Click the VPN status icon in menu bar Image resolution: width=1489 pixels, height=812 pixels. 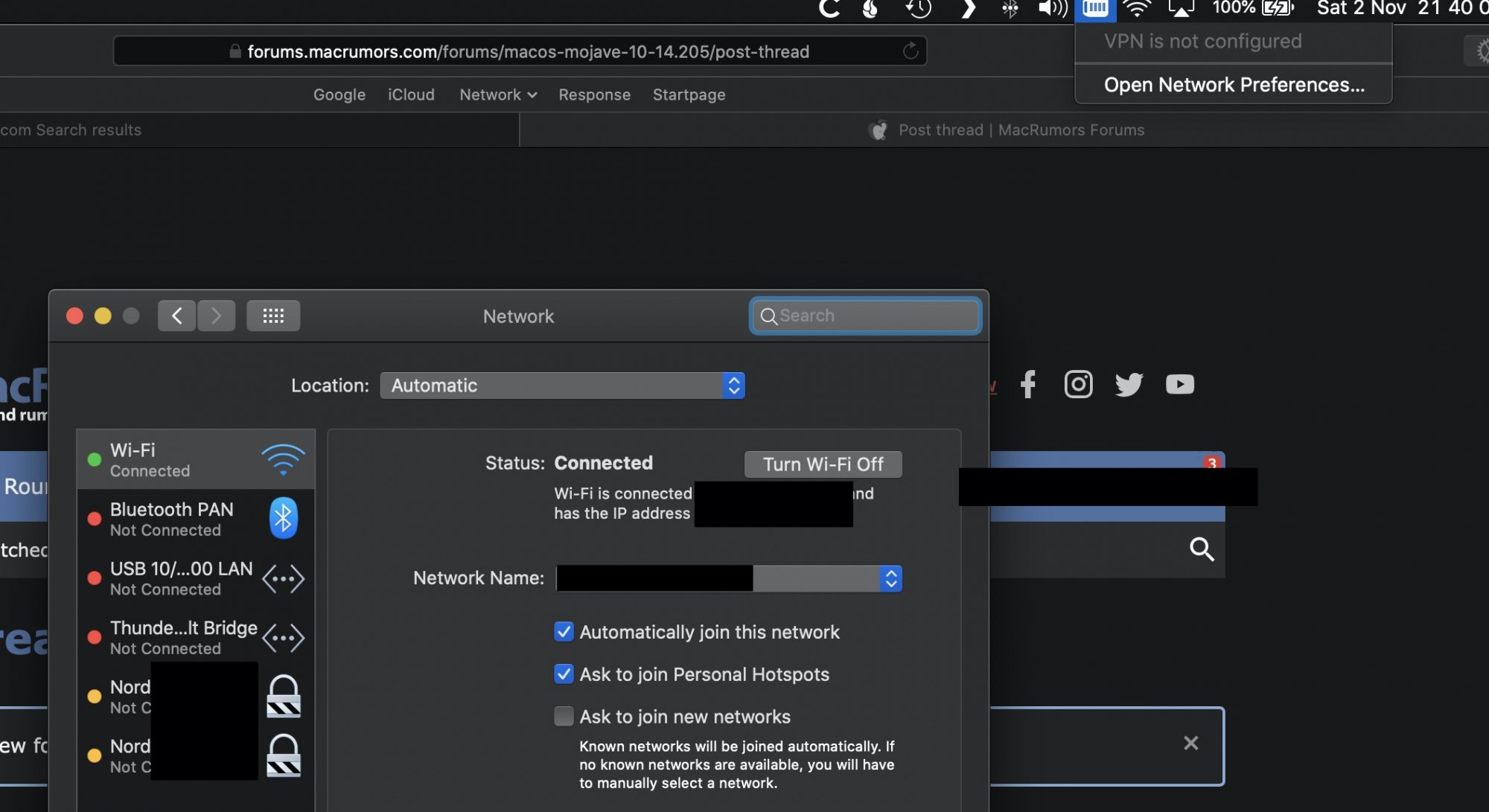pyautogui.click(x=1095, y=8)
